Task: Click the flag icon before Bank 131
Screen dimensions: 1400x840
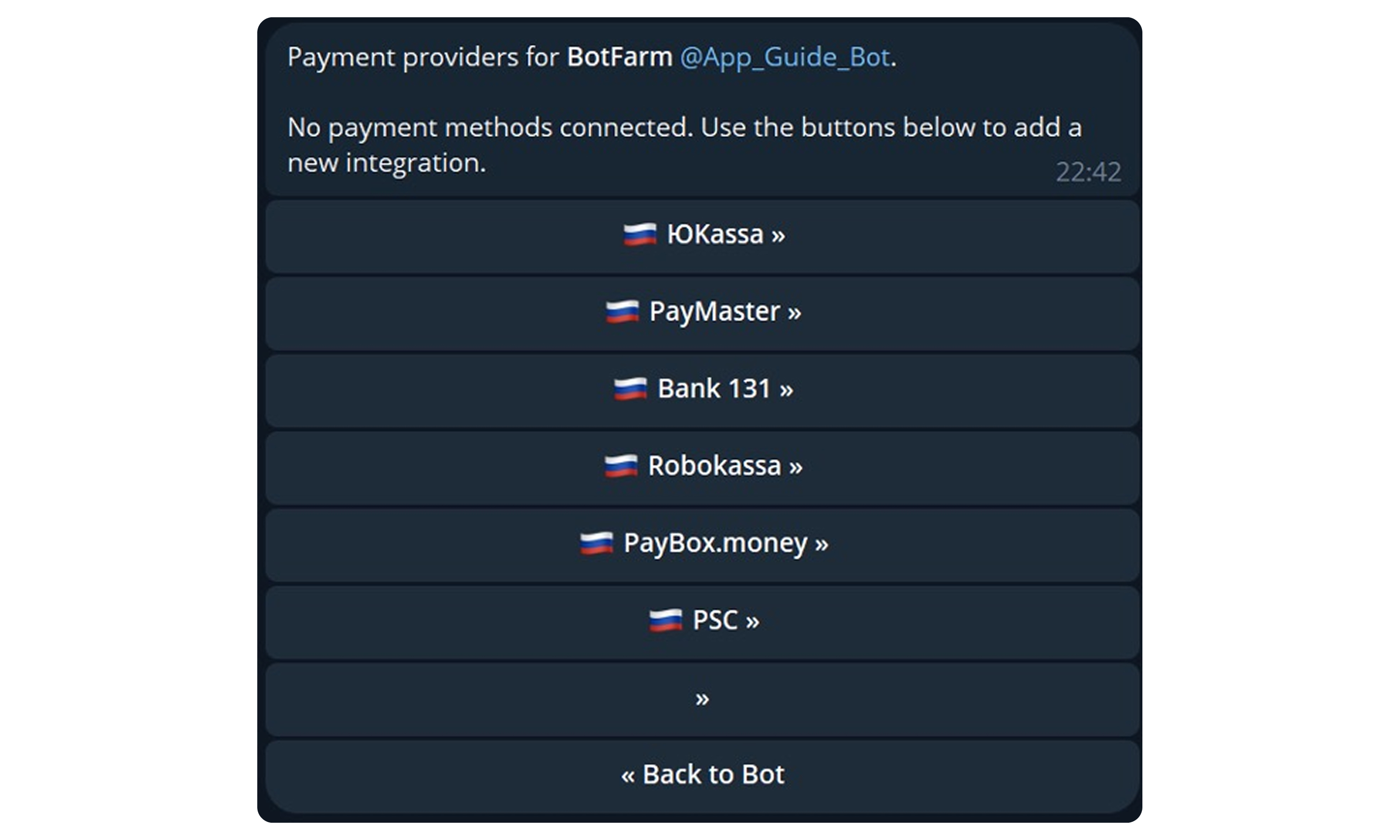Action: pyautogui.click(x=630, y=389)
